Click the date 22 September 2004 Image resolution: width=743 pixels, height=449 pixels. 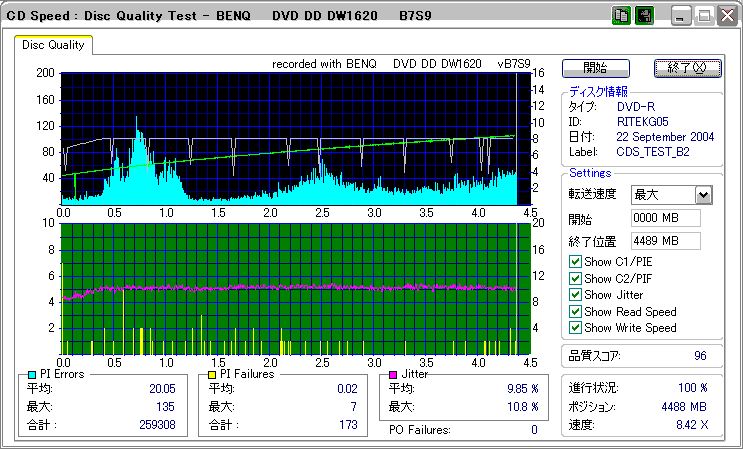pos(665,137)
